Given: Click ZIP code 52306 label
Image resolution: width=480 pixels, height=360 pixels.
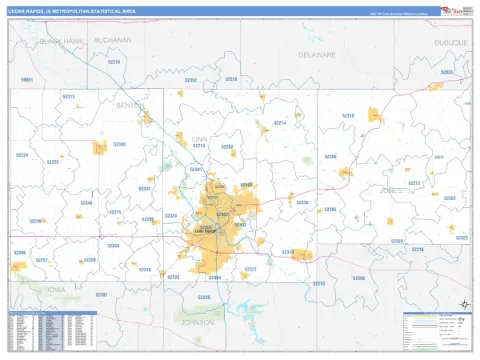Looking at the screenshot, I should (359, 278).
